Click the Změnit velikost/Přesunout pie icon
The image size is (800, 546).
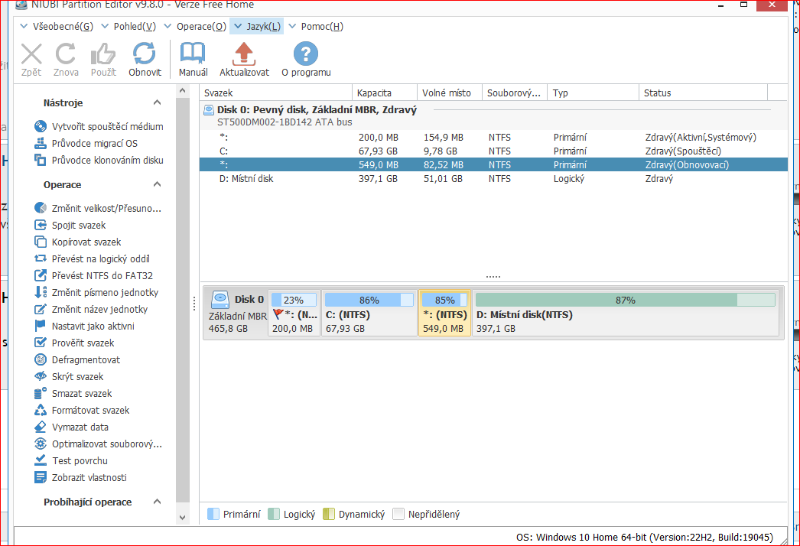[40, 208]
